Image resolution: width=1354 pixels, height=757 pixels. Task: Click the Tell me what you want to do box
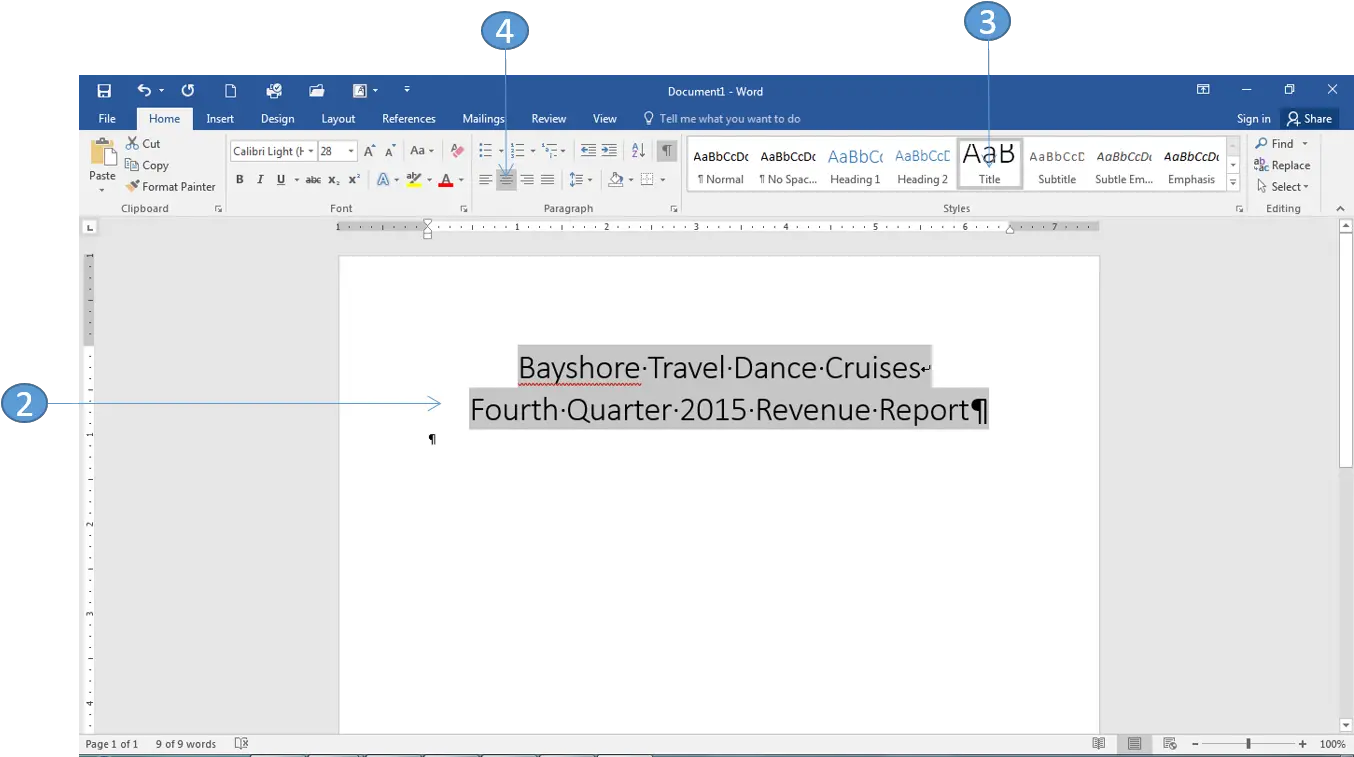pos(722,118)
